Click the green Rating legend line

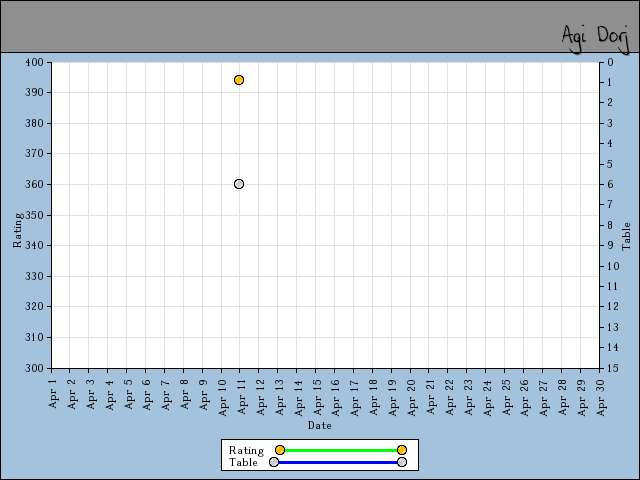pyautogui.click(x=341, y=450)
